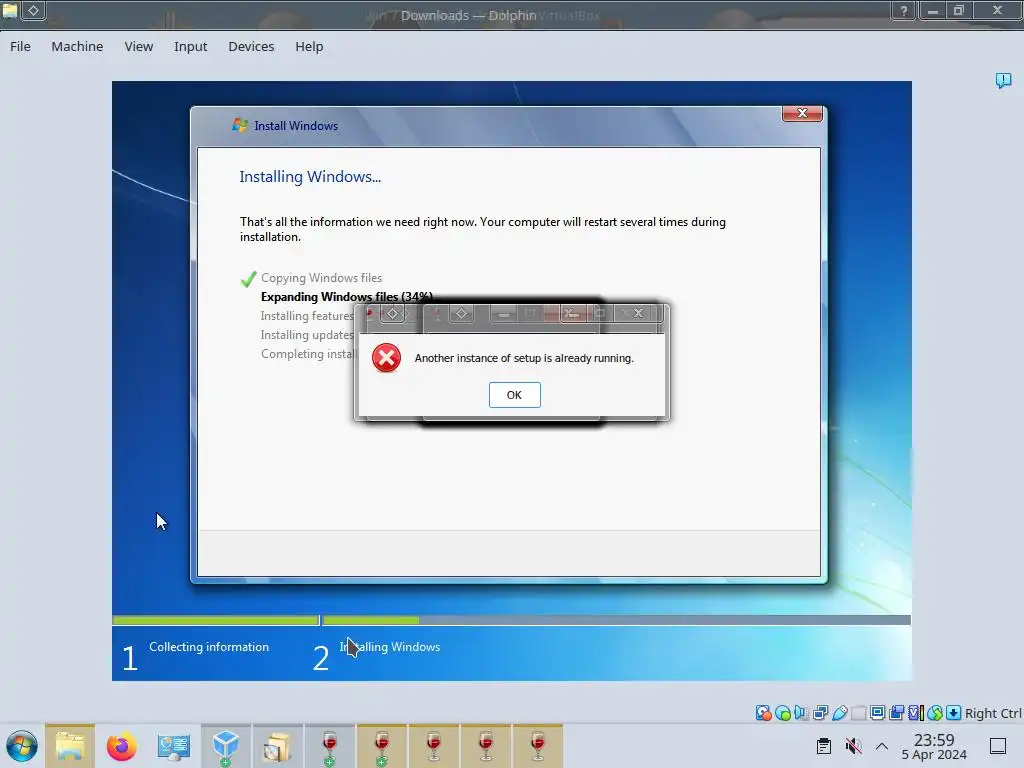Open the system settings taskbar icon
This screenshot has height=768, width=1024.
coord(174,746)
